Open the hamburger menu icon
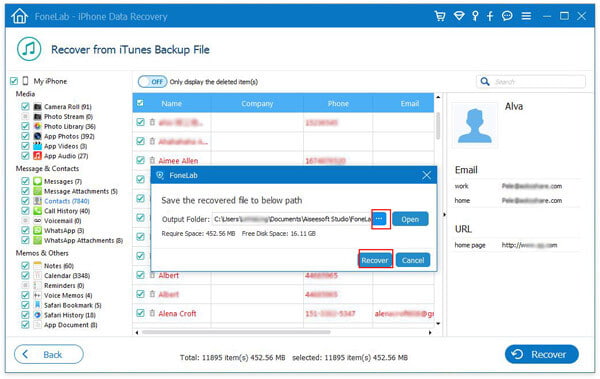This screenshot has width=600, height=379. (526, 16)
